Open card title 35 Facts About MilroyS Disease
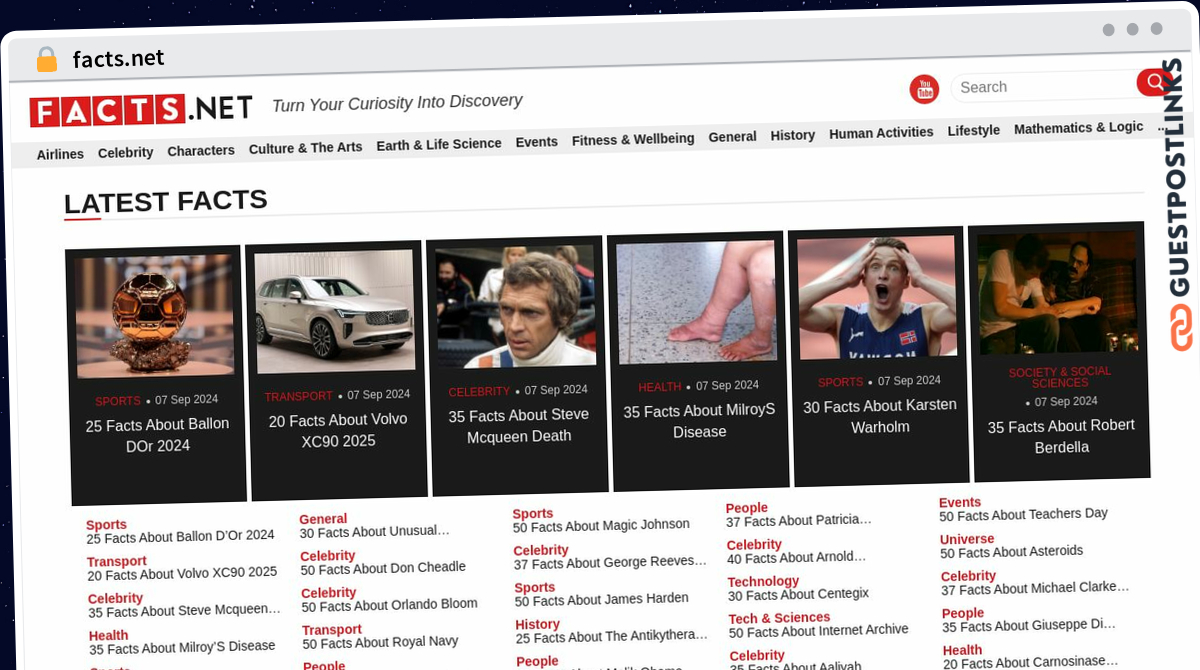The width and height of the screenshot is (1200, 670). pos(699,421)
